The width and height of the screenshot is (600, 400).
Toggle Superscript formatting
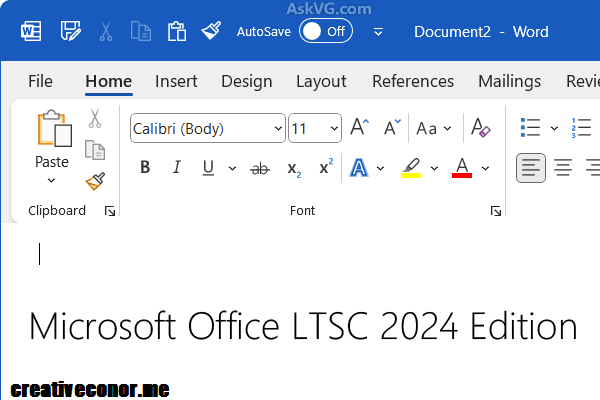[326, 167]
